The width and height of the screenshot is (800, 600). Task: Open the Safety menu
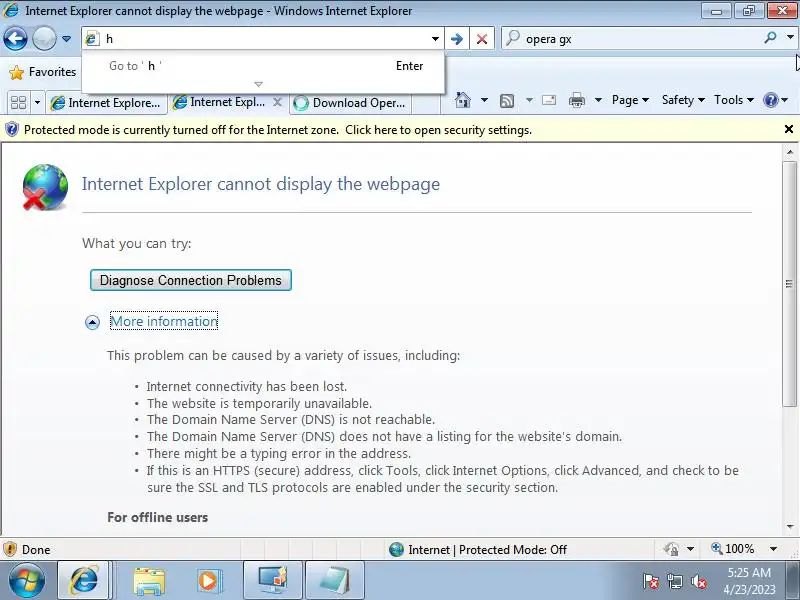pyautogui.click(x=683, y=100)
